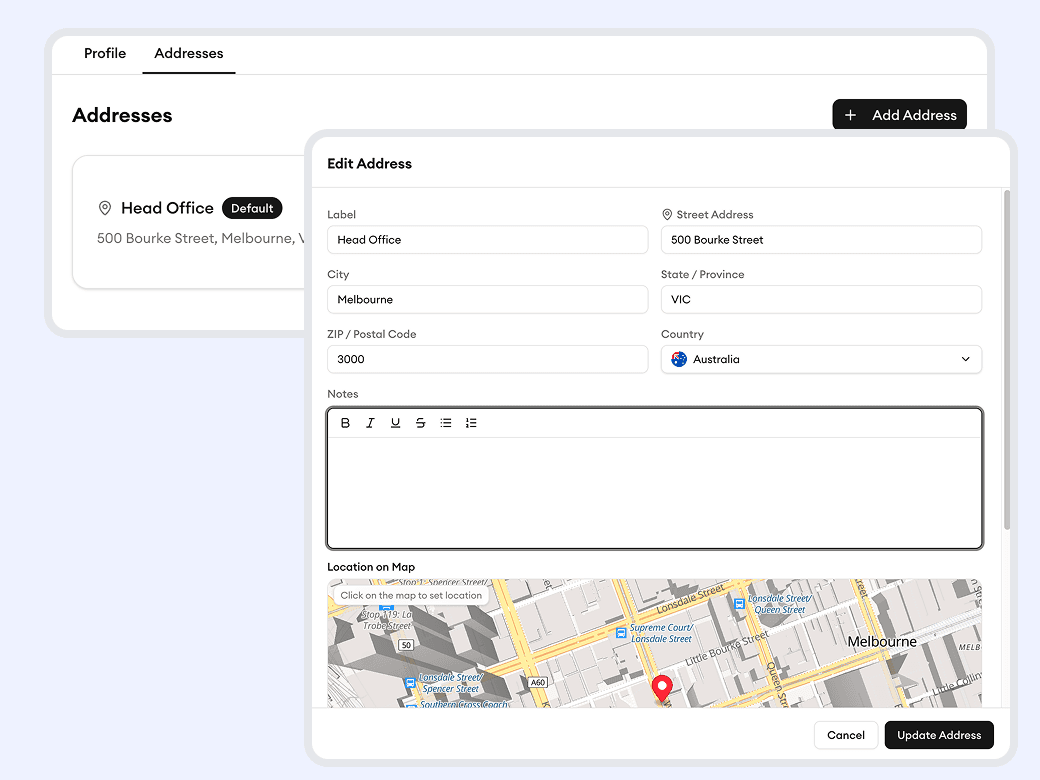The image size is (1040, 780).
Task: Apply strikethrough formatting in Notes toolbar
Action: [420, 422]
